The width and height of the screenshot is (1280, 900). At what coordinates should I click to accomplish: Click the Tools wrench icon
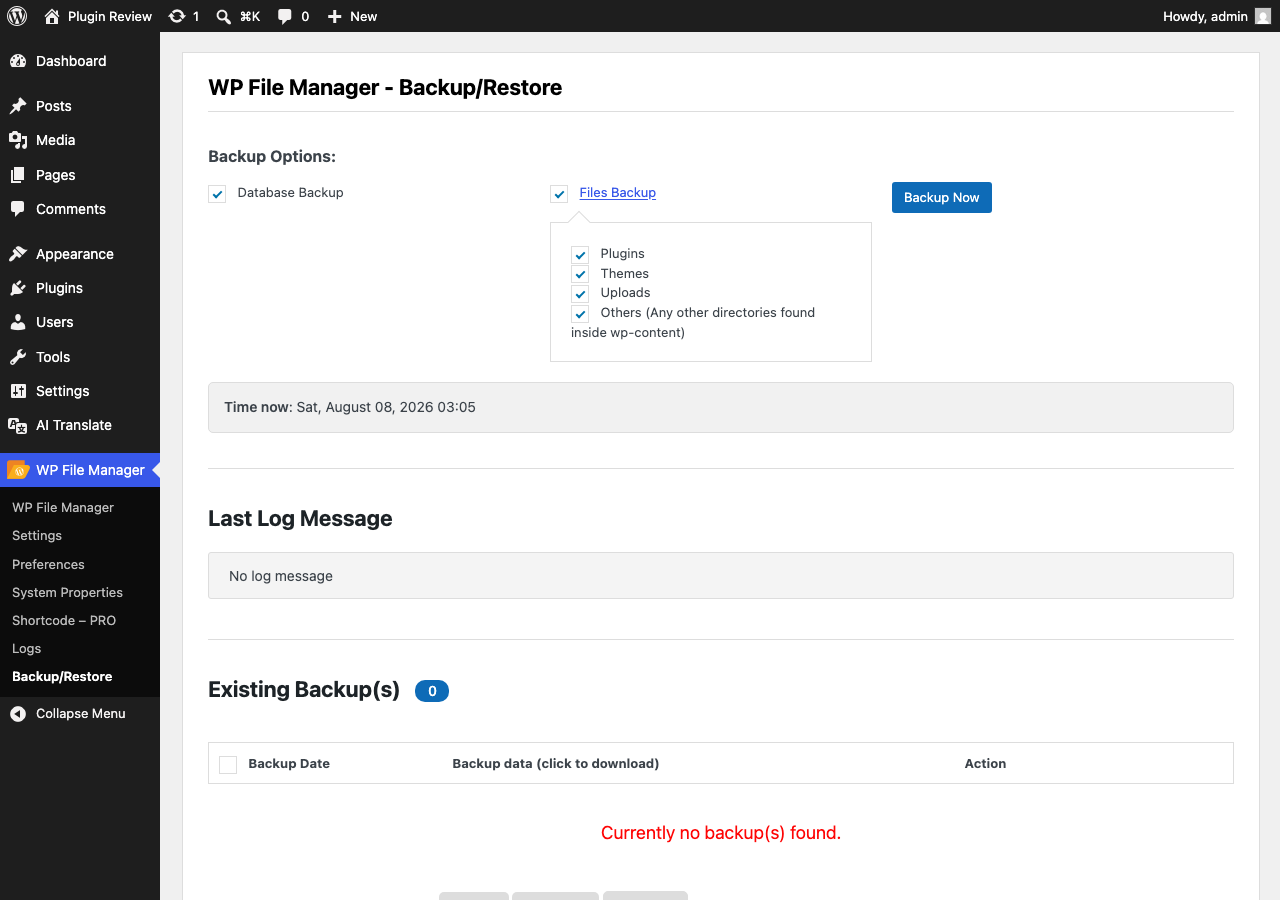[x=18, y=357]
